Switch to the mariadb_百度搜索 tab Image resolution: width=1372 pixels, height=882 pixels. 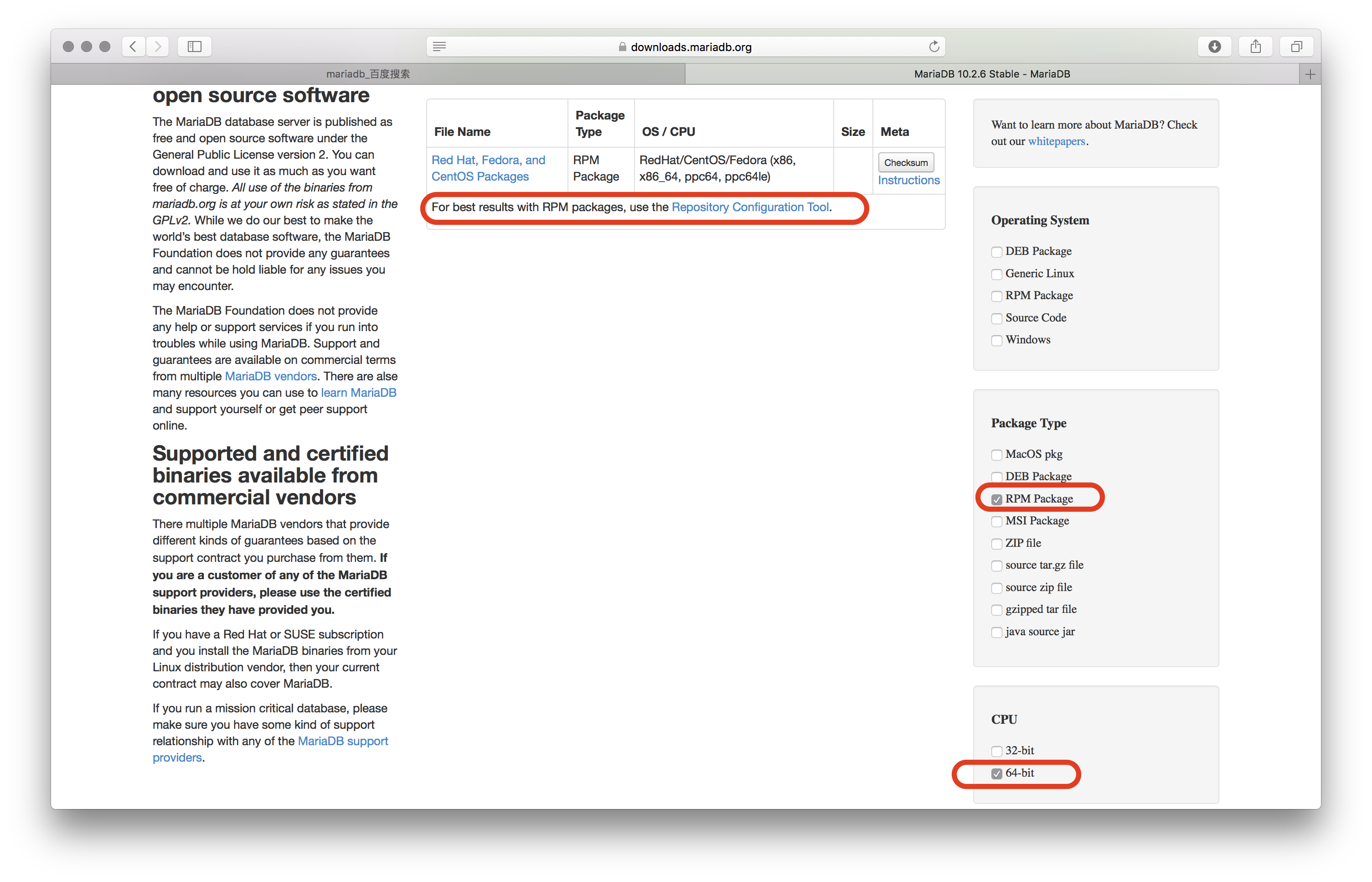point(368,74)
